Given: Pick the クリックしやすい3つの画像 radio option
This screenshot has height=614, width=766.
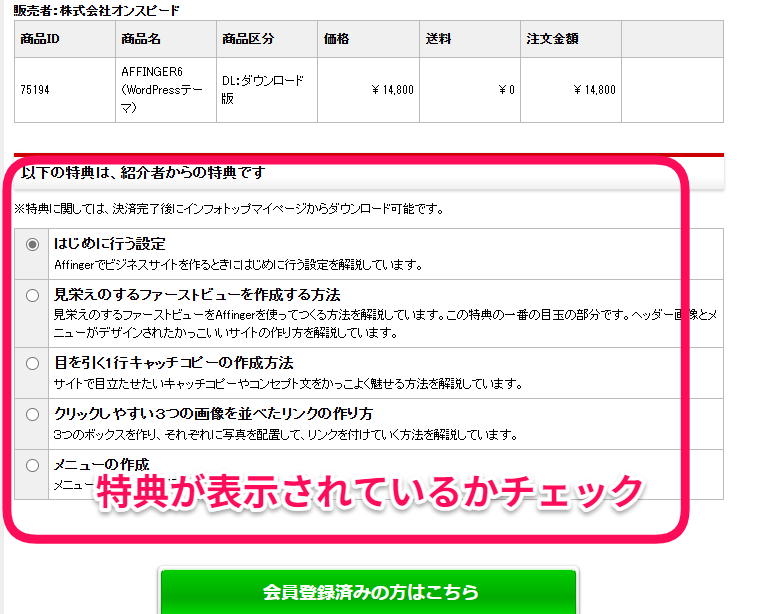Looking at the screenshot, I should [33, 414].
